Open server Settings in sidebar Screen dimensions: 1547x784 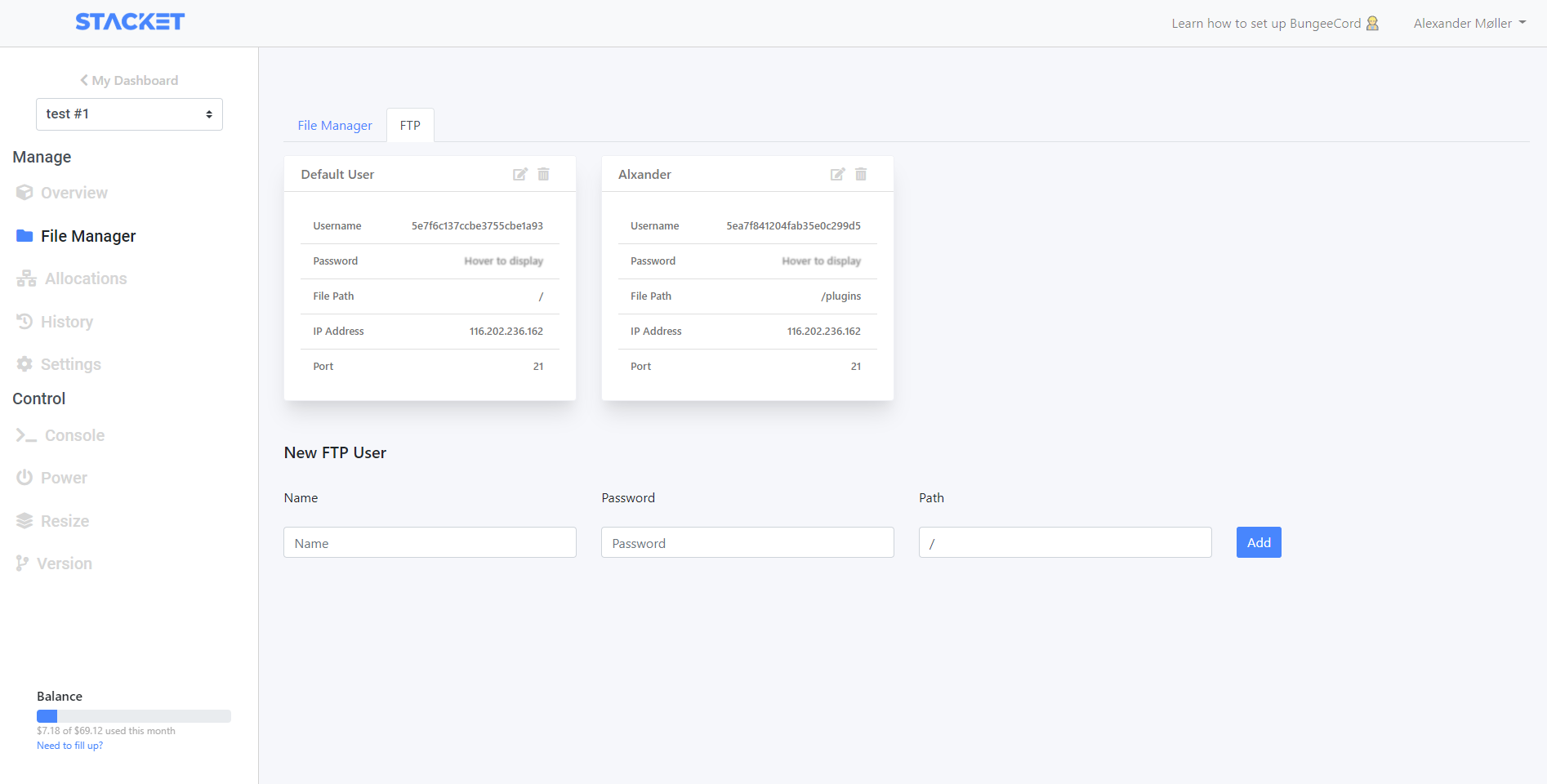70,364
